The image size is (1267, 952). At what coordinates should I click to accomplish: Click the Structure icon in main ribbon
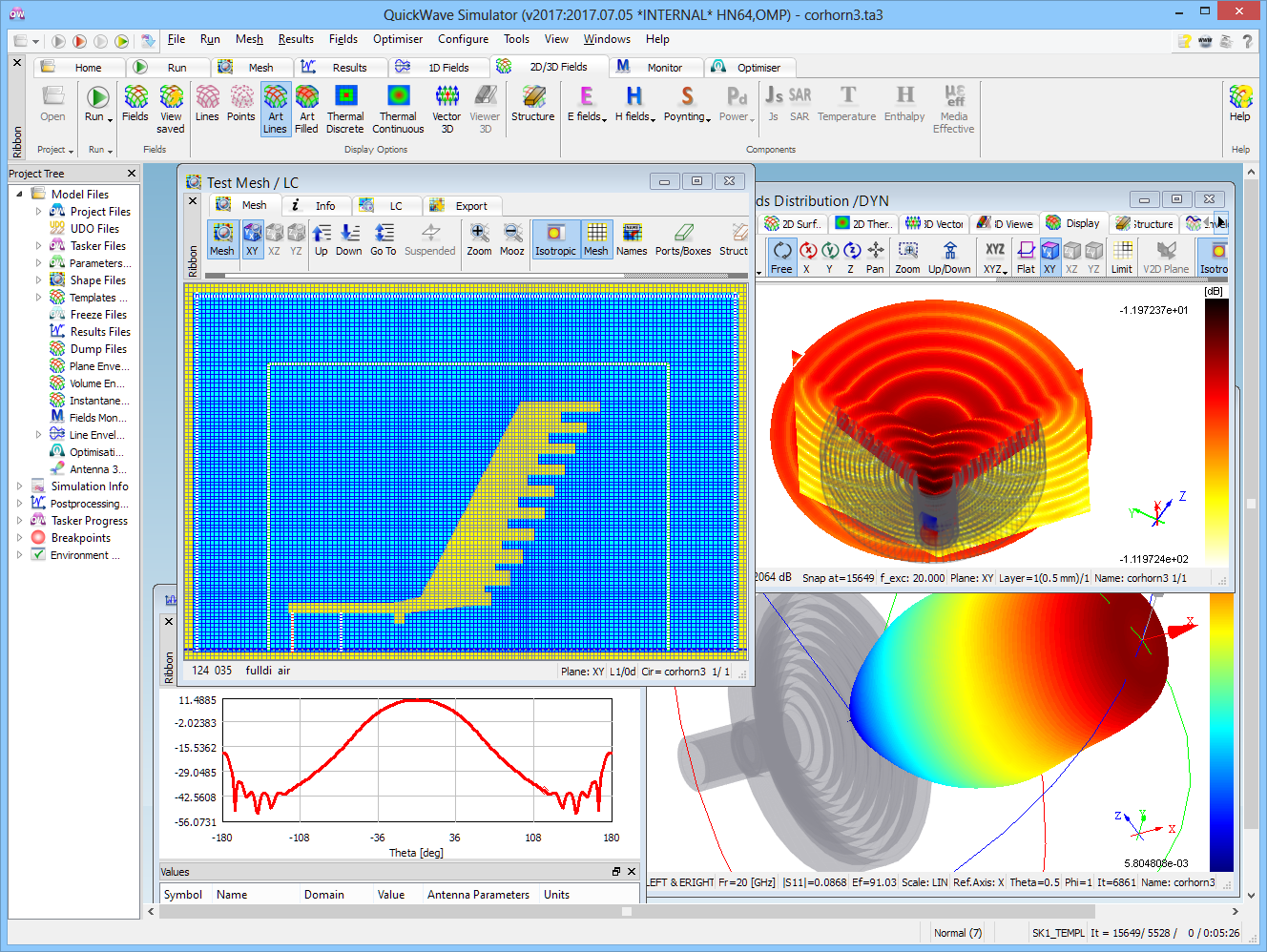(532, 104)
